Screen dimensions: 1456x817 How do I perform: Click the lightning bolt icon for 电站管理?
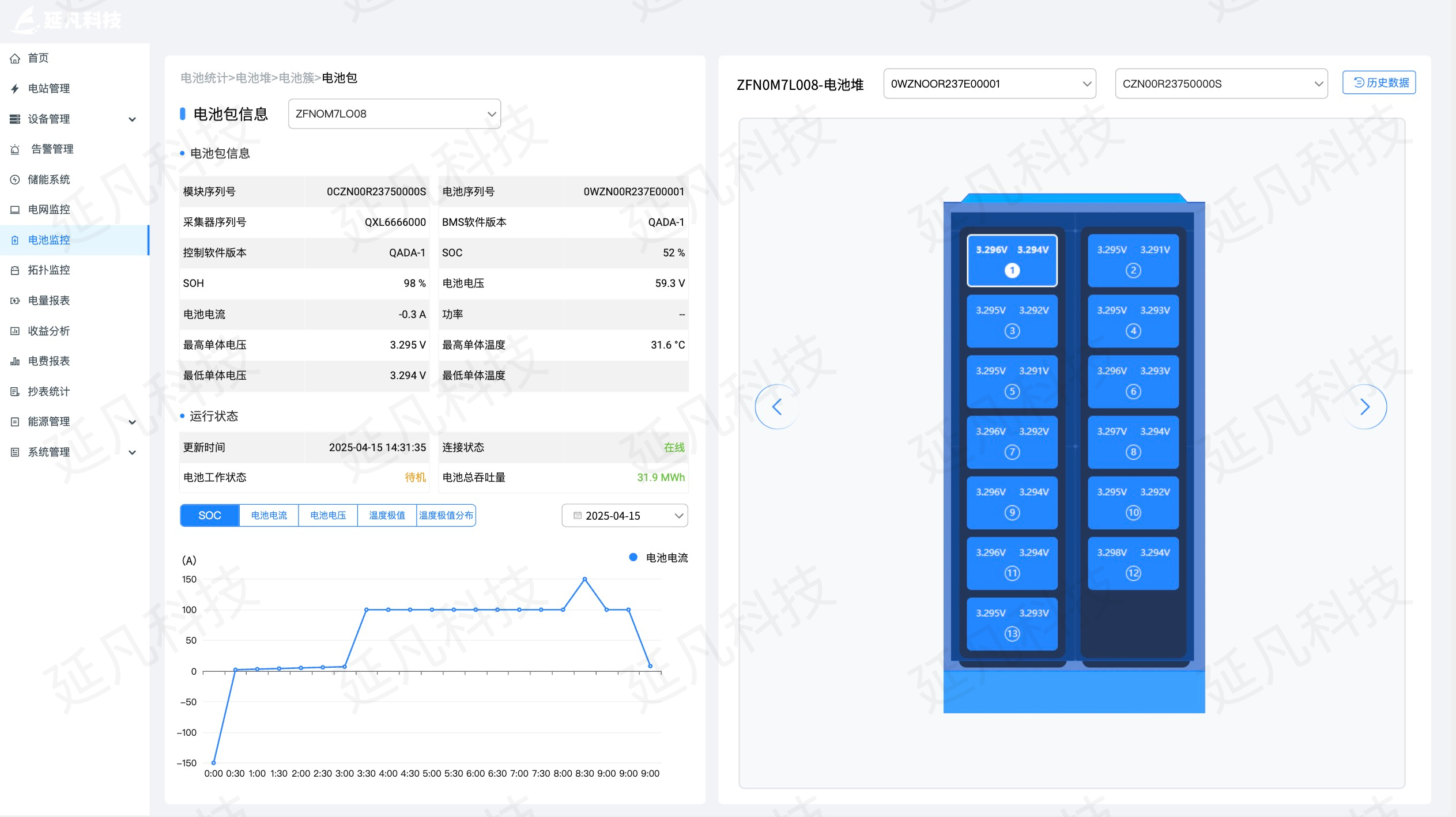click(x=15, y=89)
